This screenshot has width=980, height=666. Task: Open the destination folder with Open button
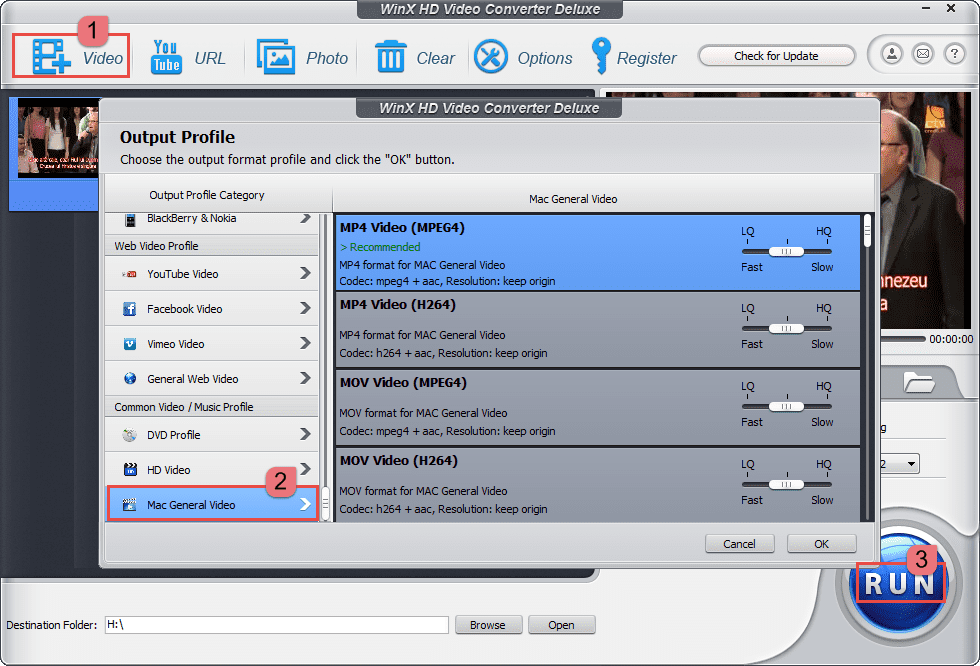561,625
